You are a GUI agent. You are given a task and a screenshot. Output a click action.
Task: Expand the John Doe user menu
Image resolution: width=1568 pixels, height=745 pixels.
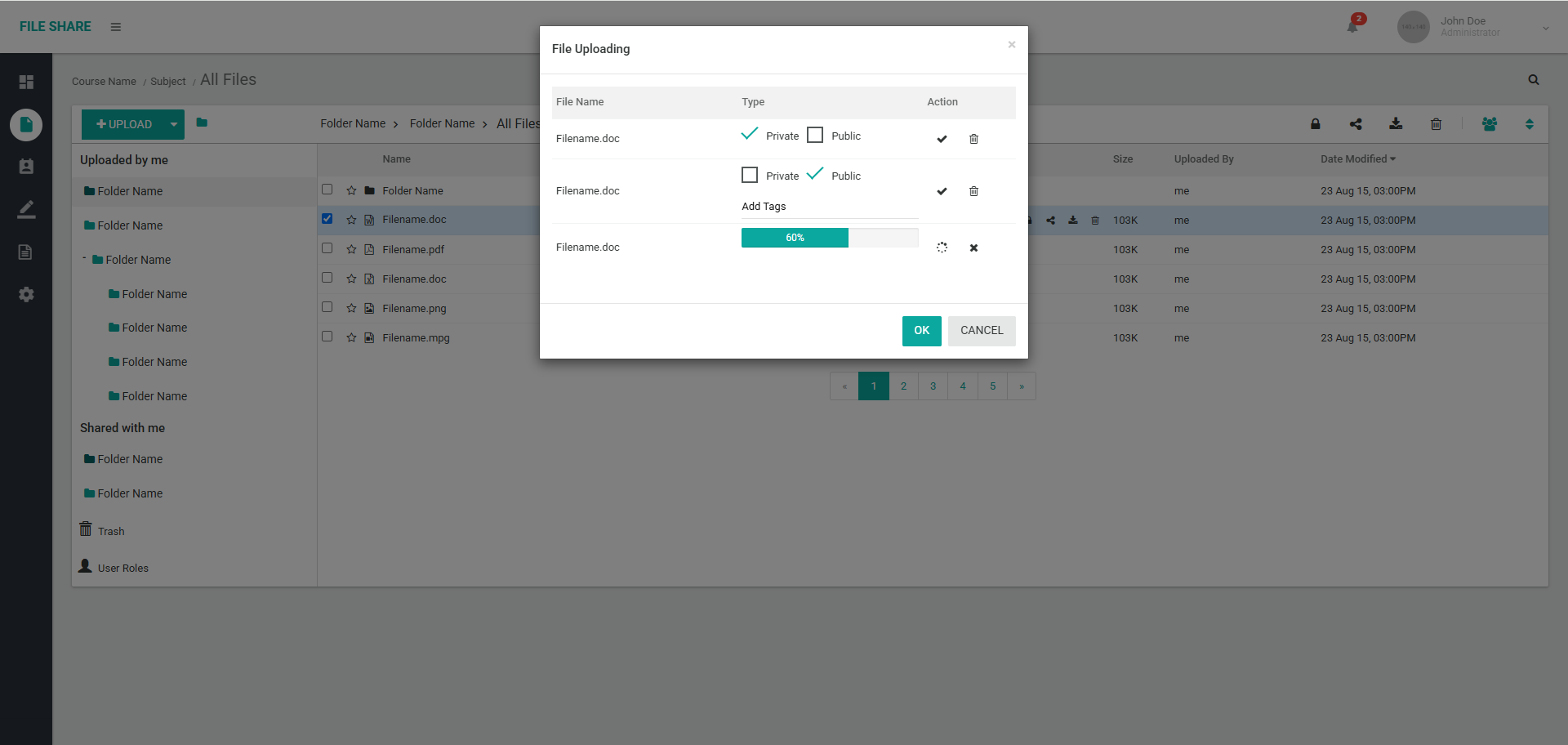[1545, 28]
